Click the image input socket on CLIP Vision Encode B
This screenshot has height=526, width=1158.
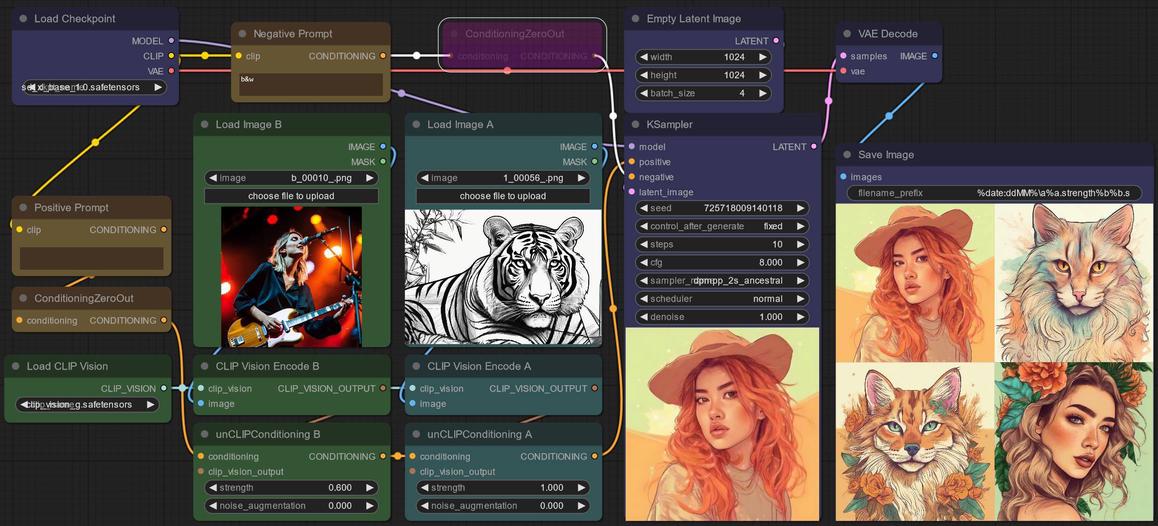tap(201, 404)
